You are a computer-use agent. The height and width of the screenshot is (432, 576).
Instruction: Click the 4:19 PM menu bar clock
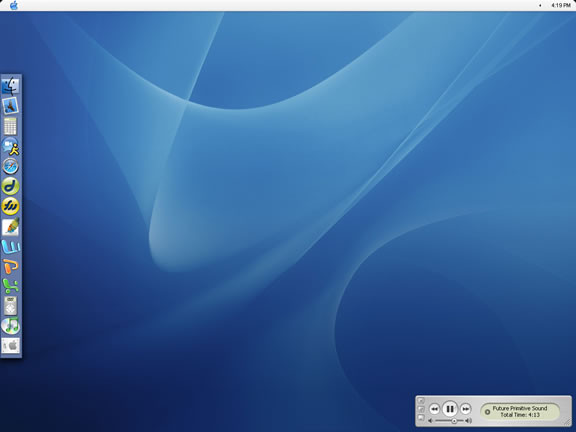click(x=561, y=5)
